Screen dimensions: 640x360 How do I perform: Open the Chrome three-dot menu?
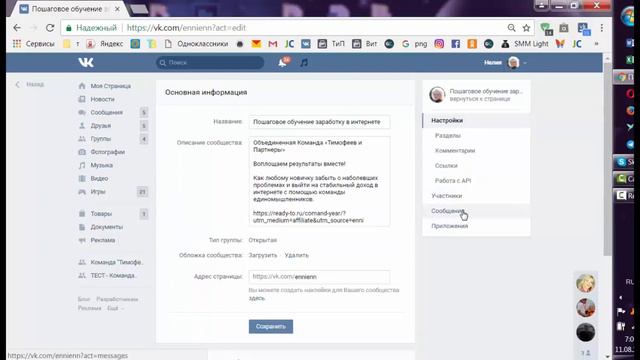[x=602, y=28]
